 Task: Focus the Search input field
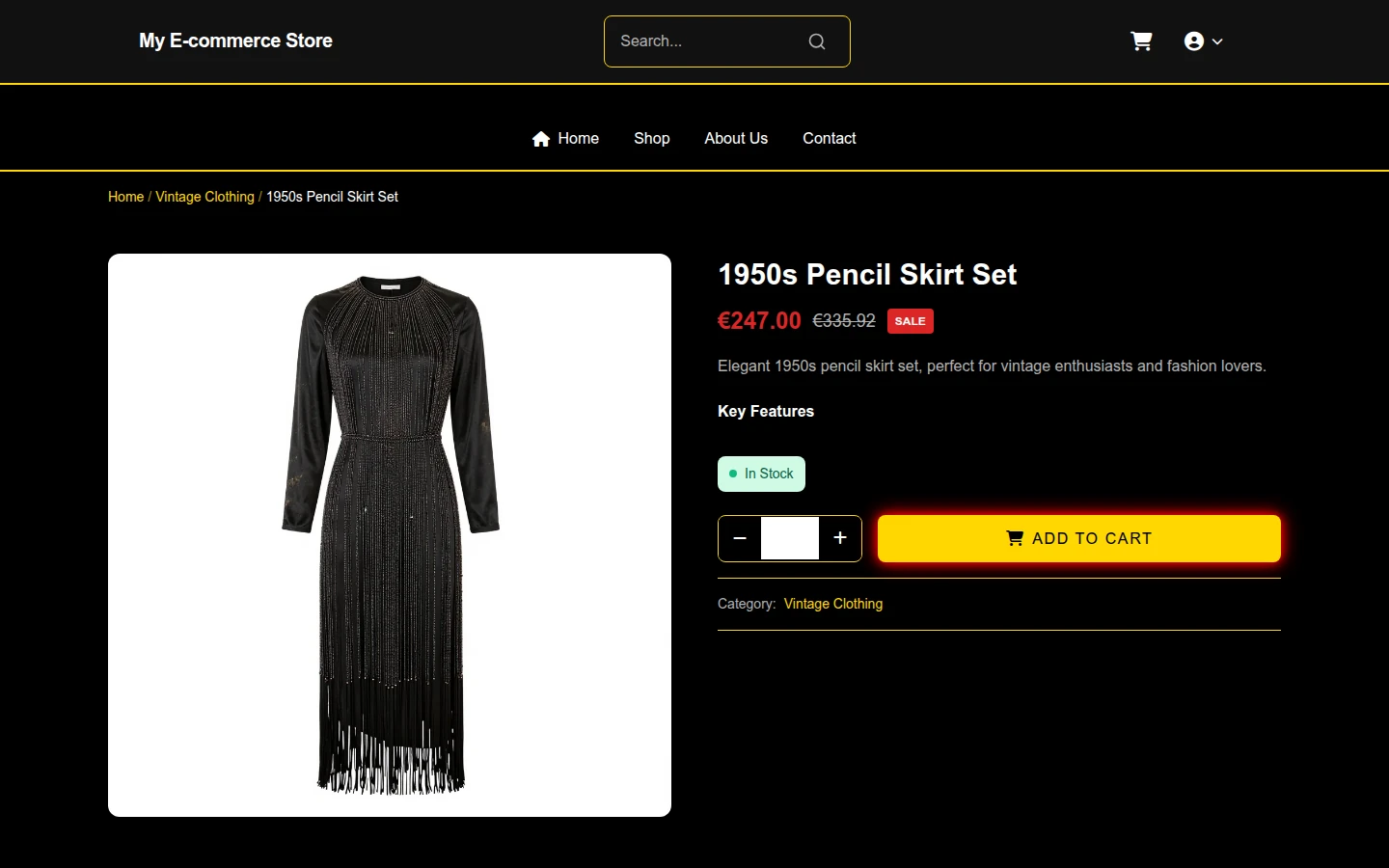click(x=709, y=41)
